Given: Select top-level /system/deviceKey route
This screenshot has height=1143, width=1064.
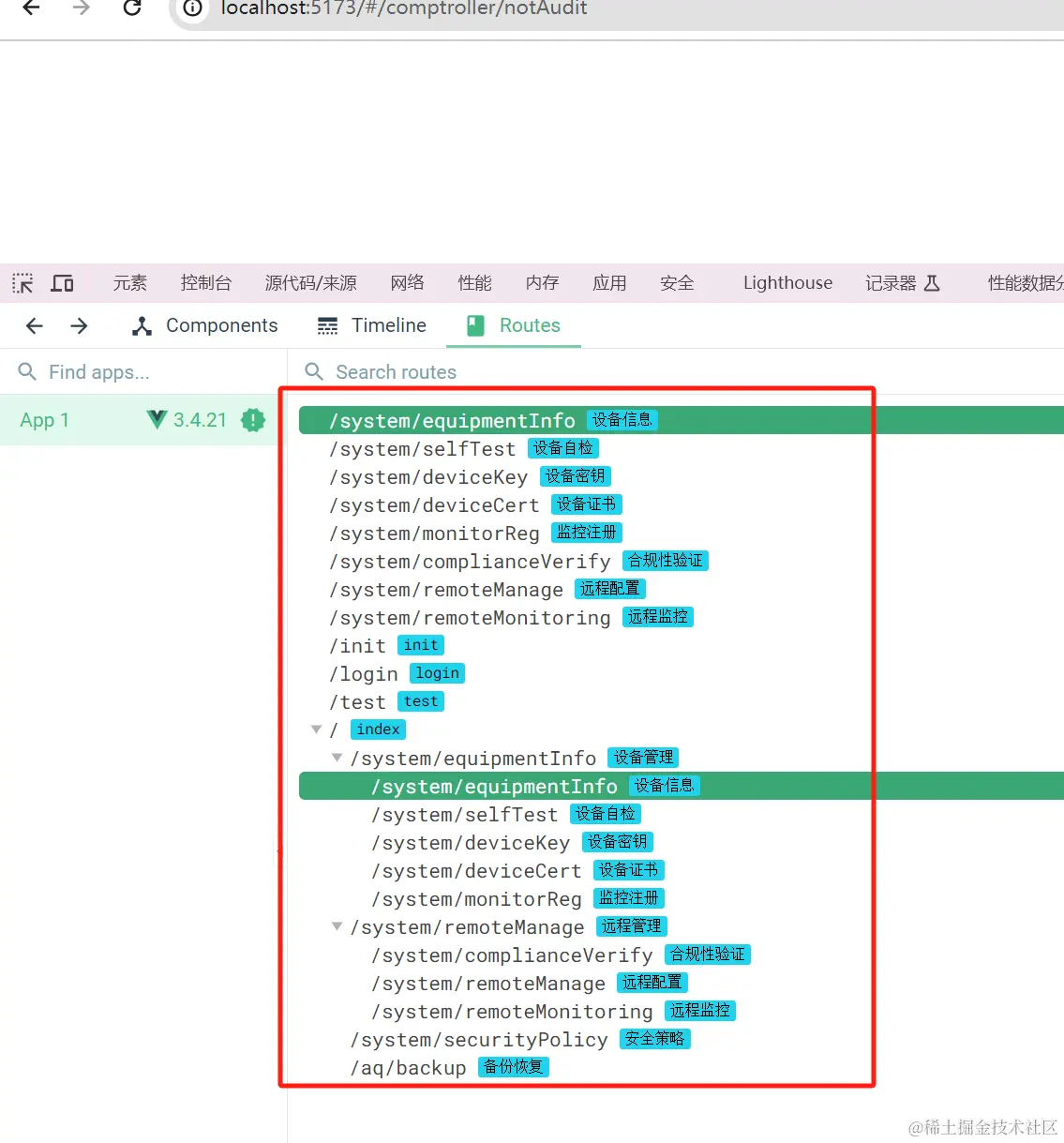Looking at the screenshot, I should (x=682, y=476).
